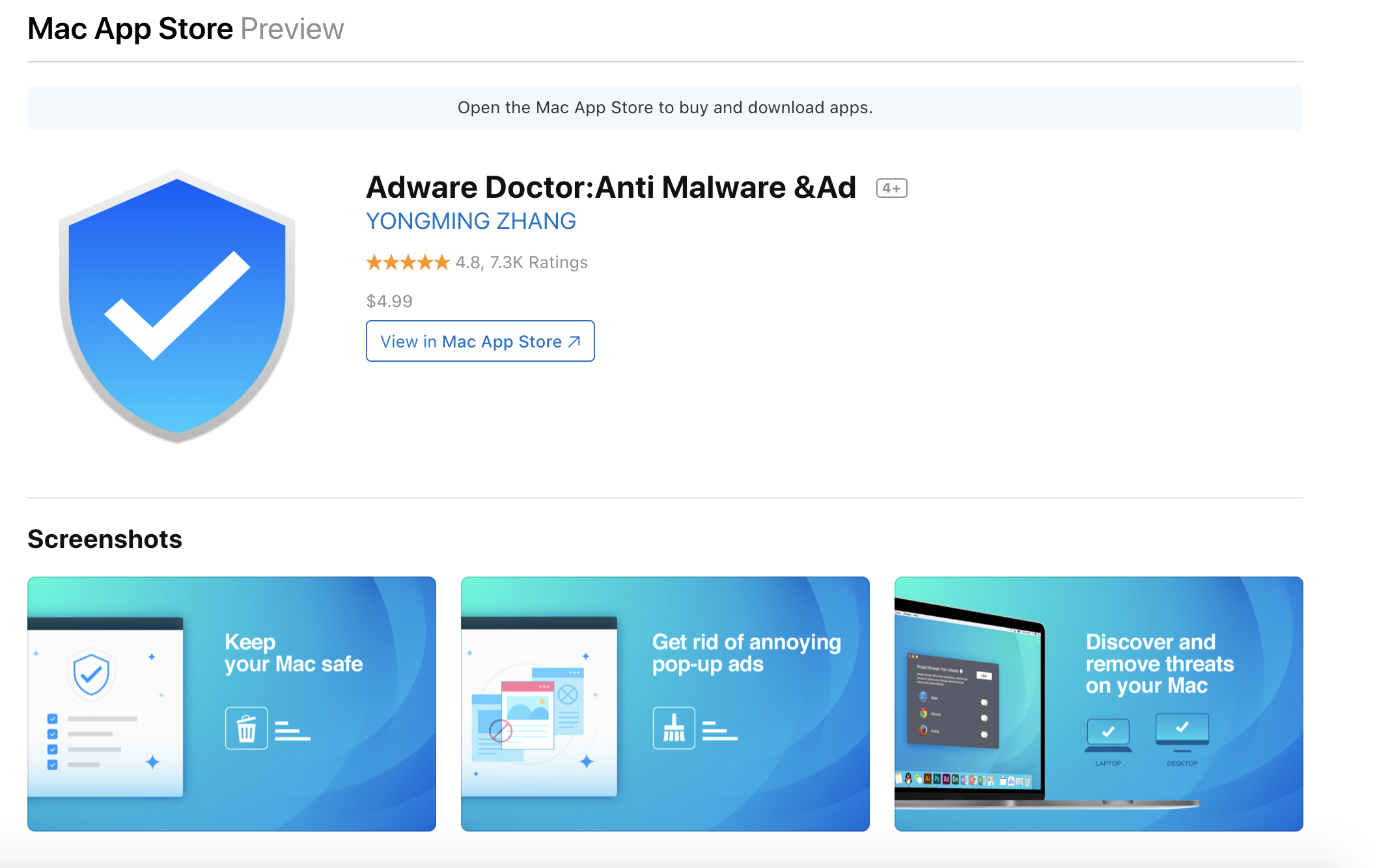Click the Adware Doctor blue shield app icon

[177, 306]
